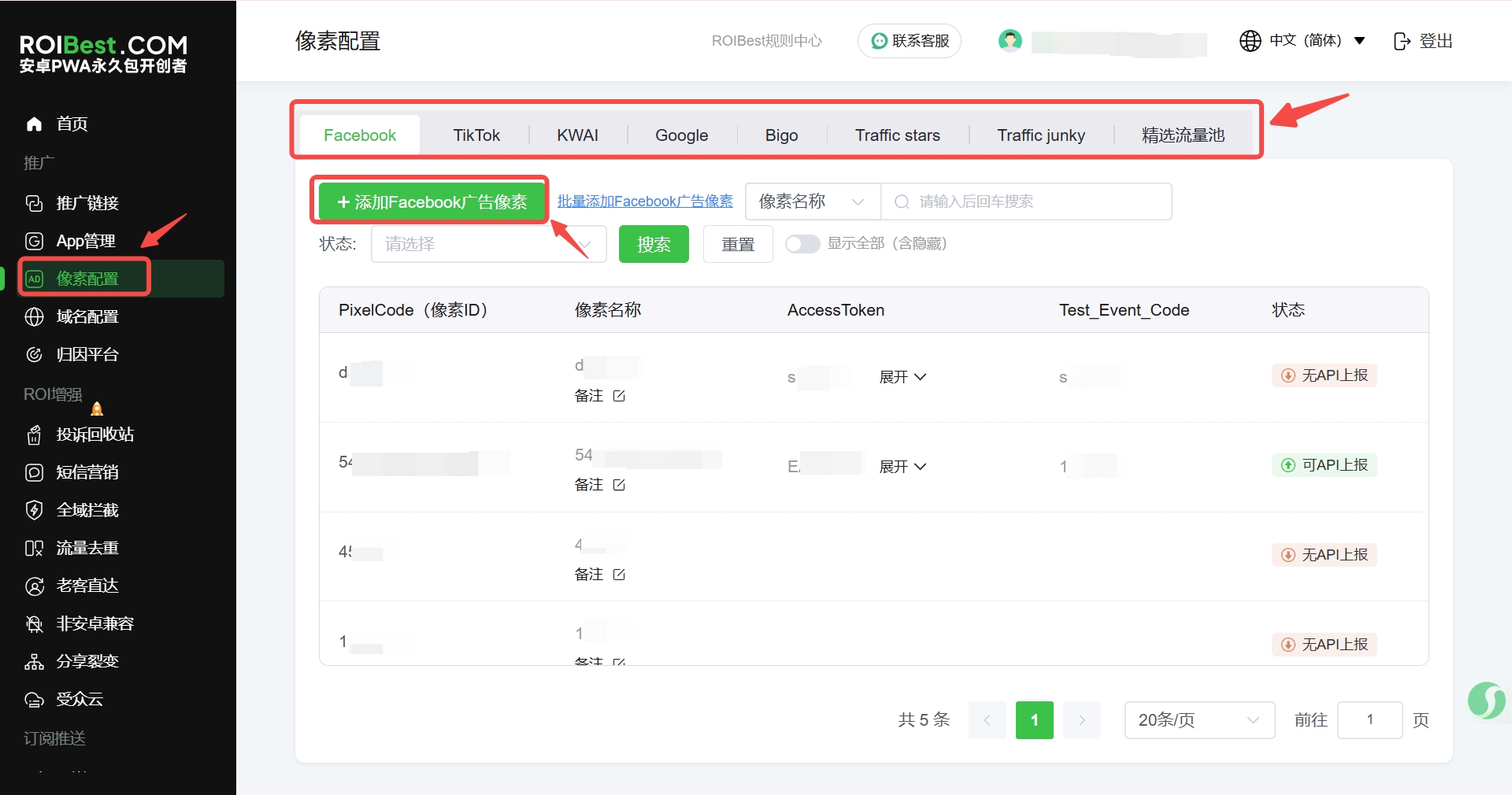Open ROIBest规则中心 link
The width and height of the screenshot is (1512, 795).
[x=766, y=41]
